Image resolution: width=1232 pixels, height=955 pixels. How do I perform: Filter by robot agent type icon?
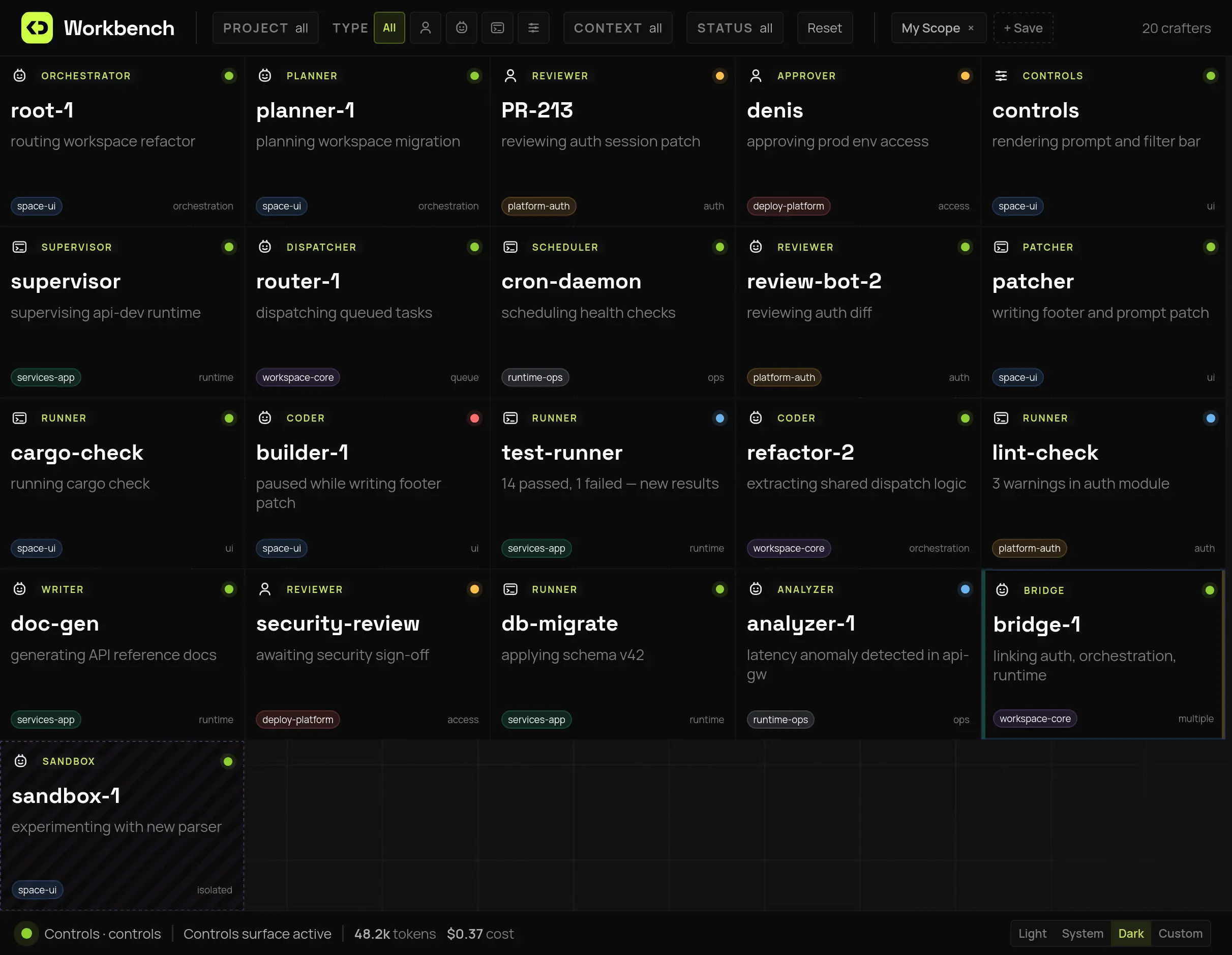(462, 27)
